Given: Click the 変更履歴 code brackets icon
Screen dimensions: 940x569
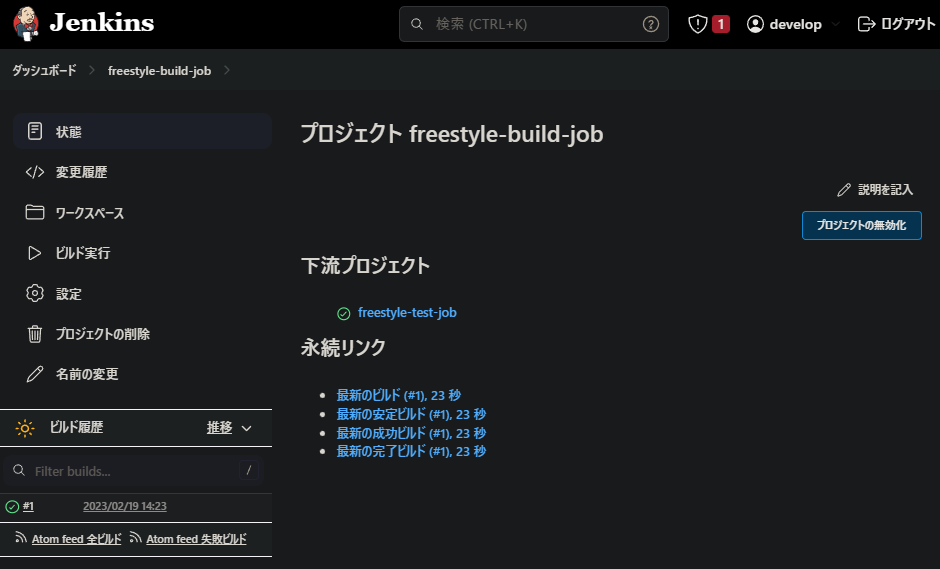Looking at the screenshot, I should tap(35, 172).
